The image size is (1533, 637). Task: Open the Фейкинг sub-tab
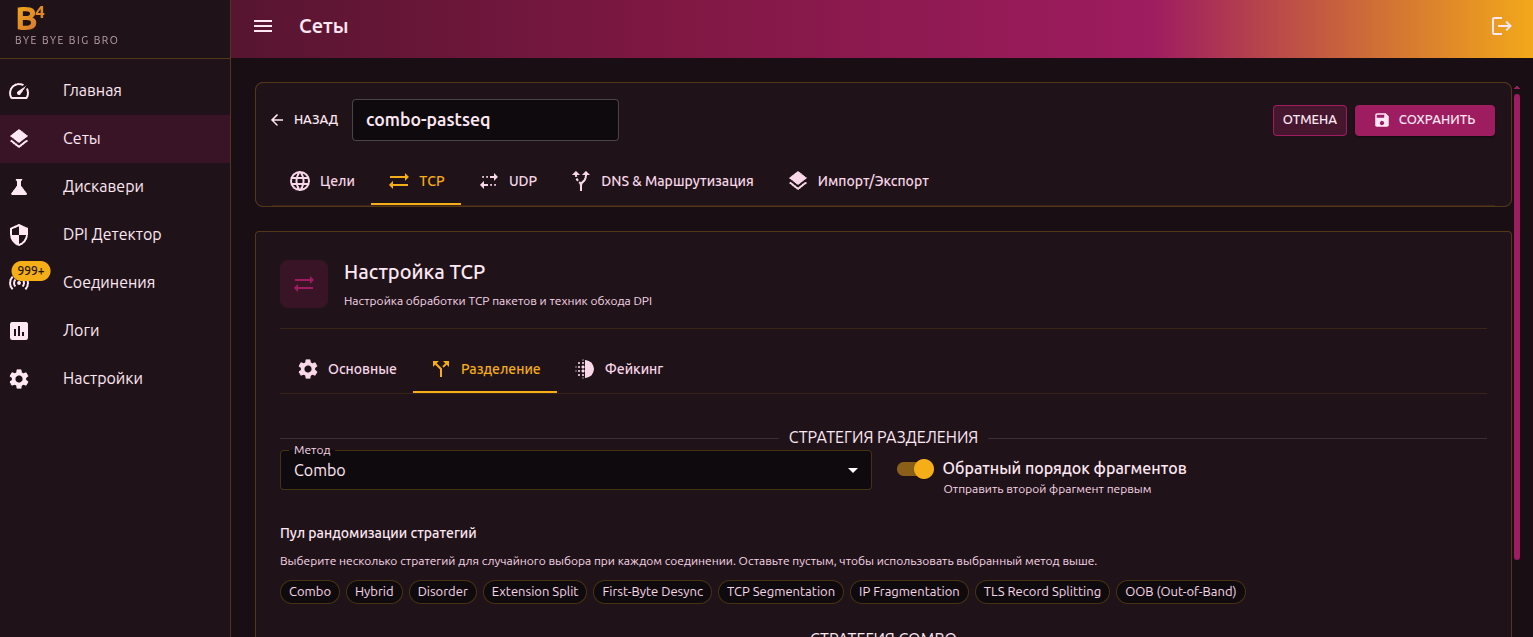[619, 369]
